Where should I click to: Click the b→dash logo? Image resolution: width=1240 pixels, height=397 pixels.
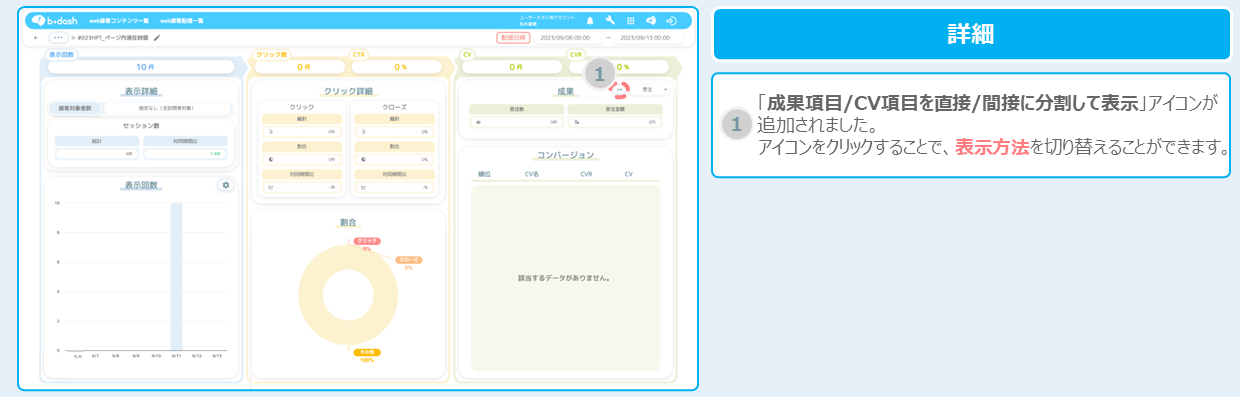coord(53,20)
